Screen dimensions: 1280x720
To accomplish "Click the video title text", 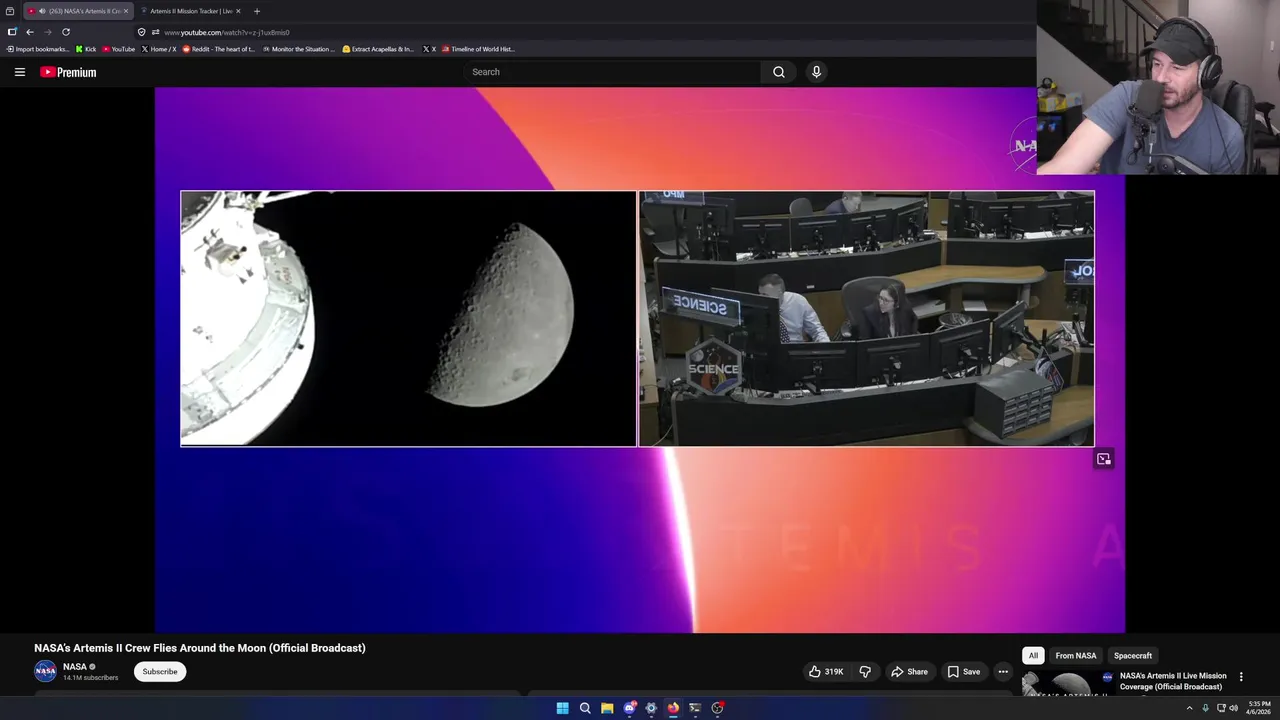I will click(x=200, y=648).
